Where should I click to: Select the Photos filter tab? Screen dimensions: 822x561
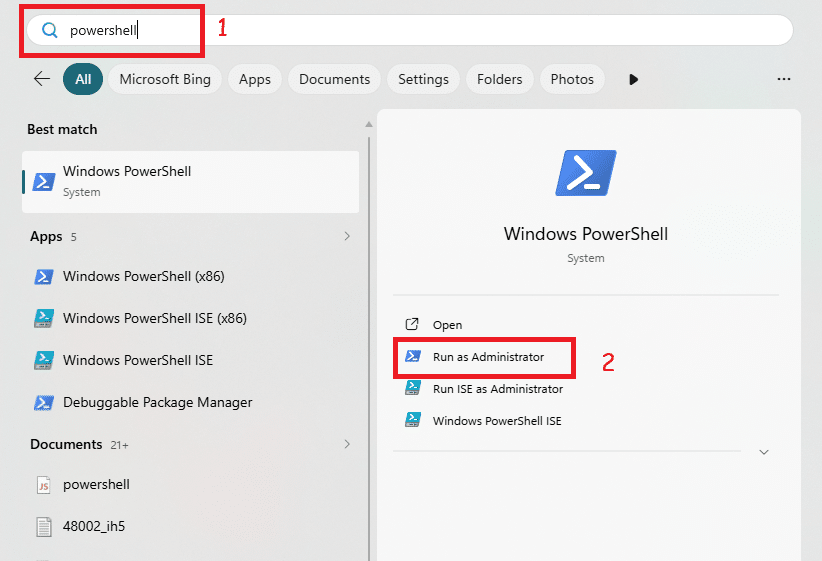(572, 79)
